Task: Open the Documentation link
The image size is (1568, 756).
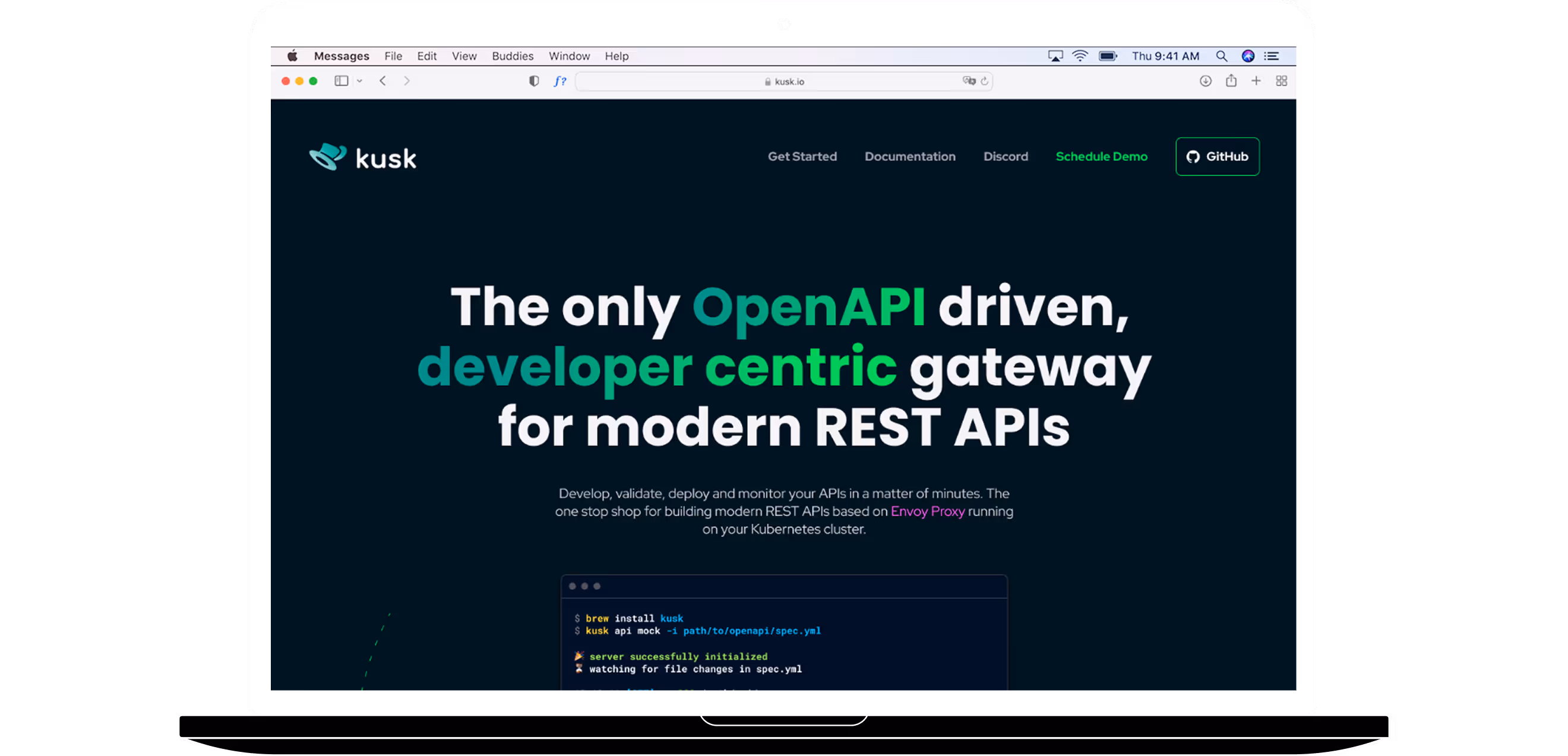Action: (910, 156)
